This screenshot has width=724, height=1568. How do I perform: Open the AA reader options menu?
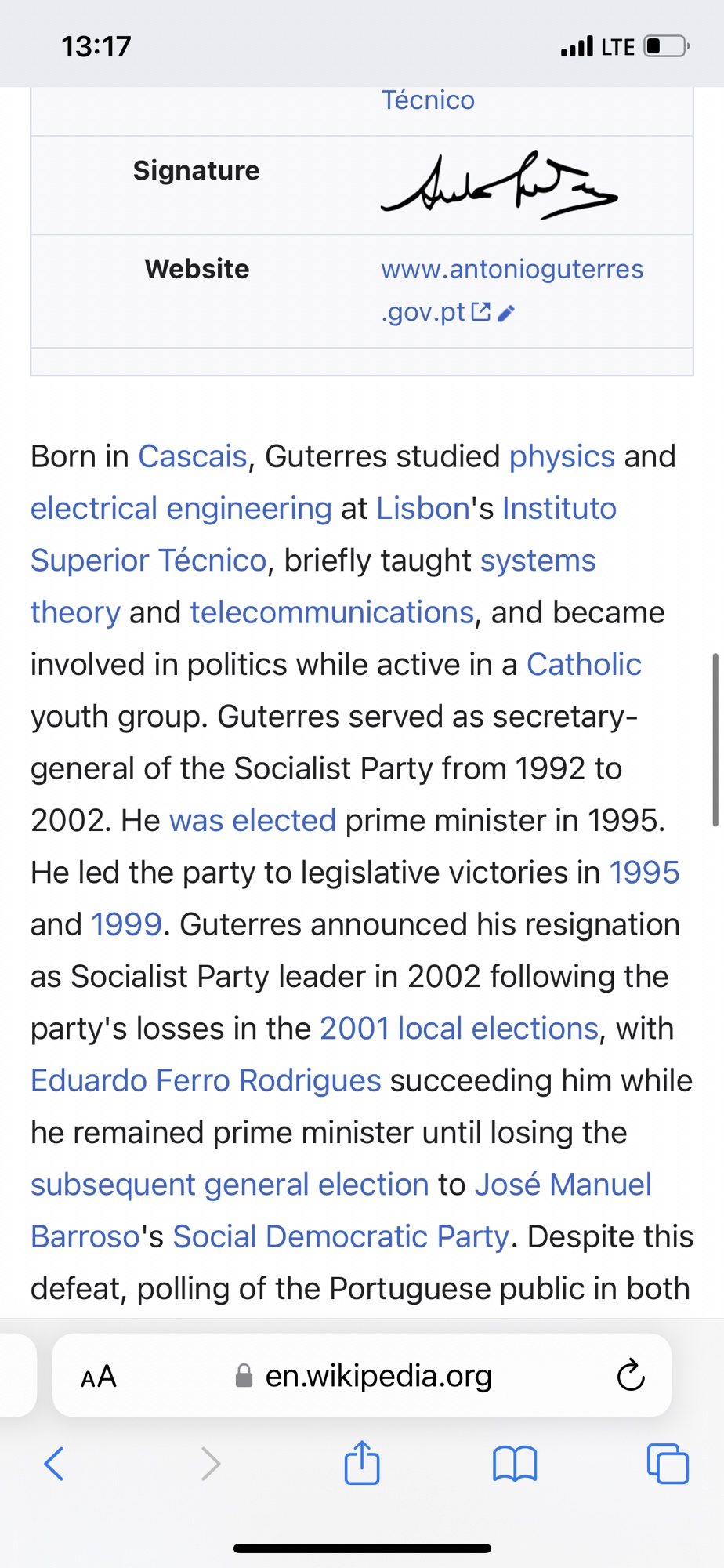(99, 1376)
